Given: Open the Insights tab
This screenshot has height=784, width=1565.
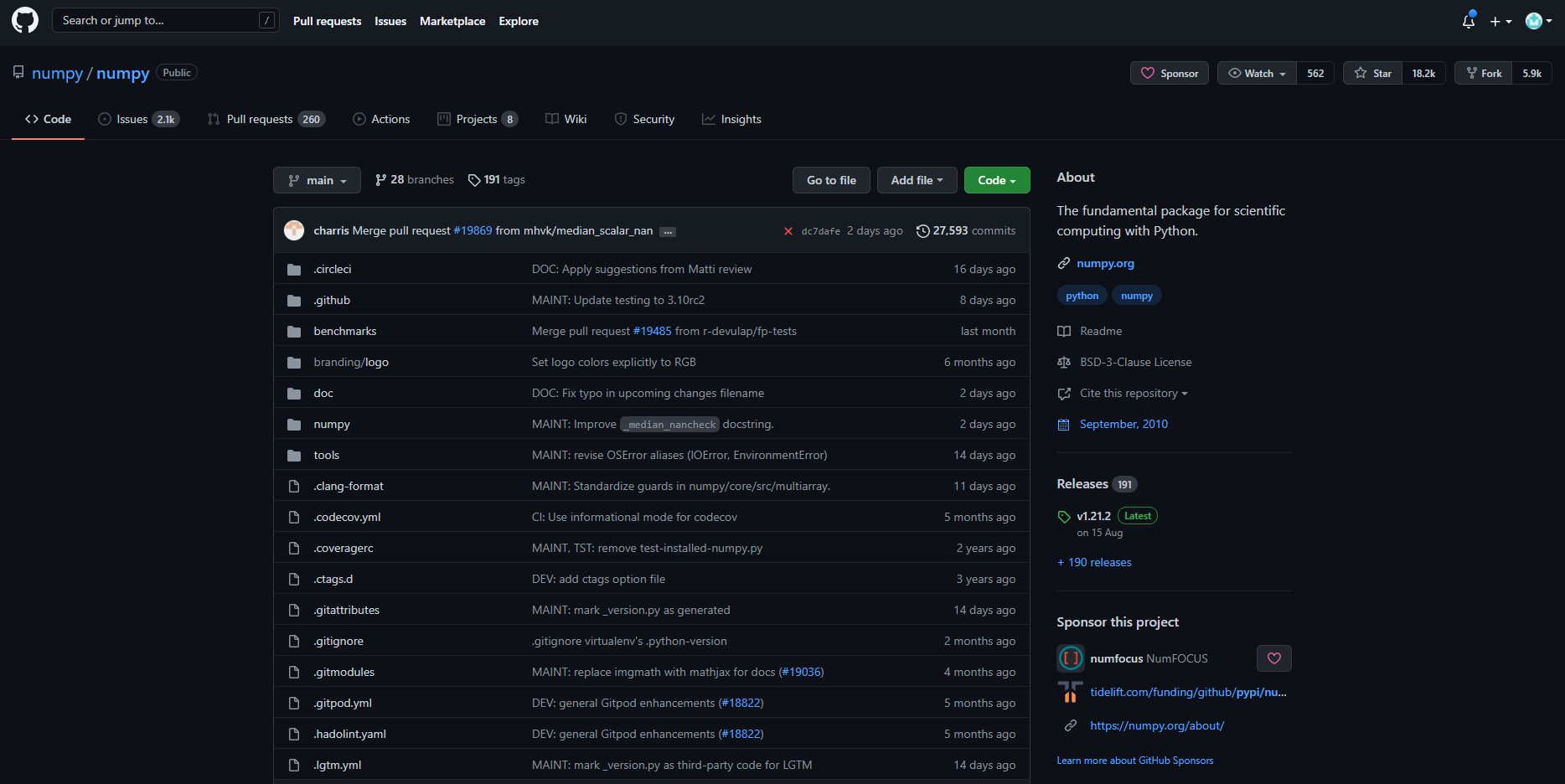Looking at the screenshot, I should [732, 119].
